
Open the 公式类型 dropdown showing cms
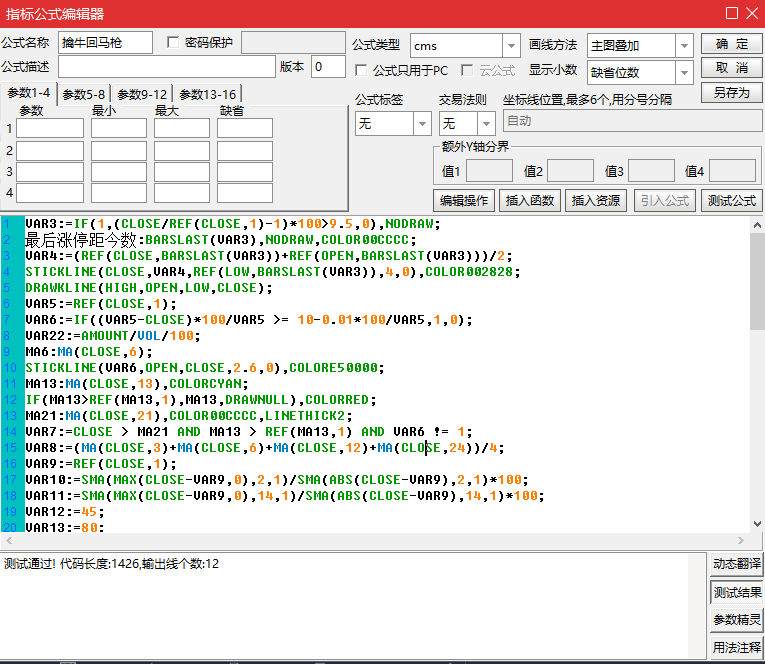pos(511,46)
